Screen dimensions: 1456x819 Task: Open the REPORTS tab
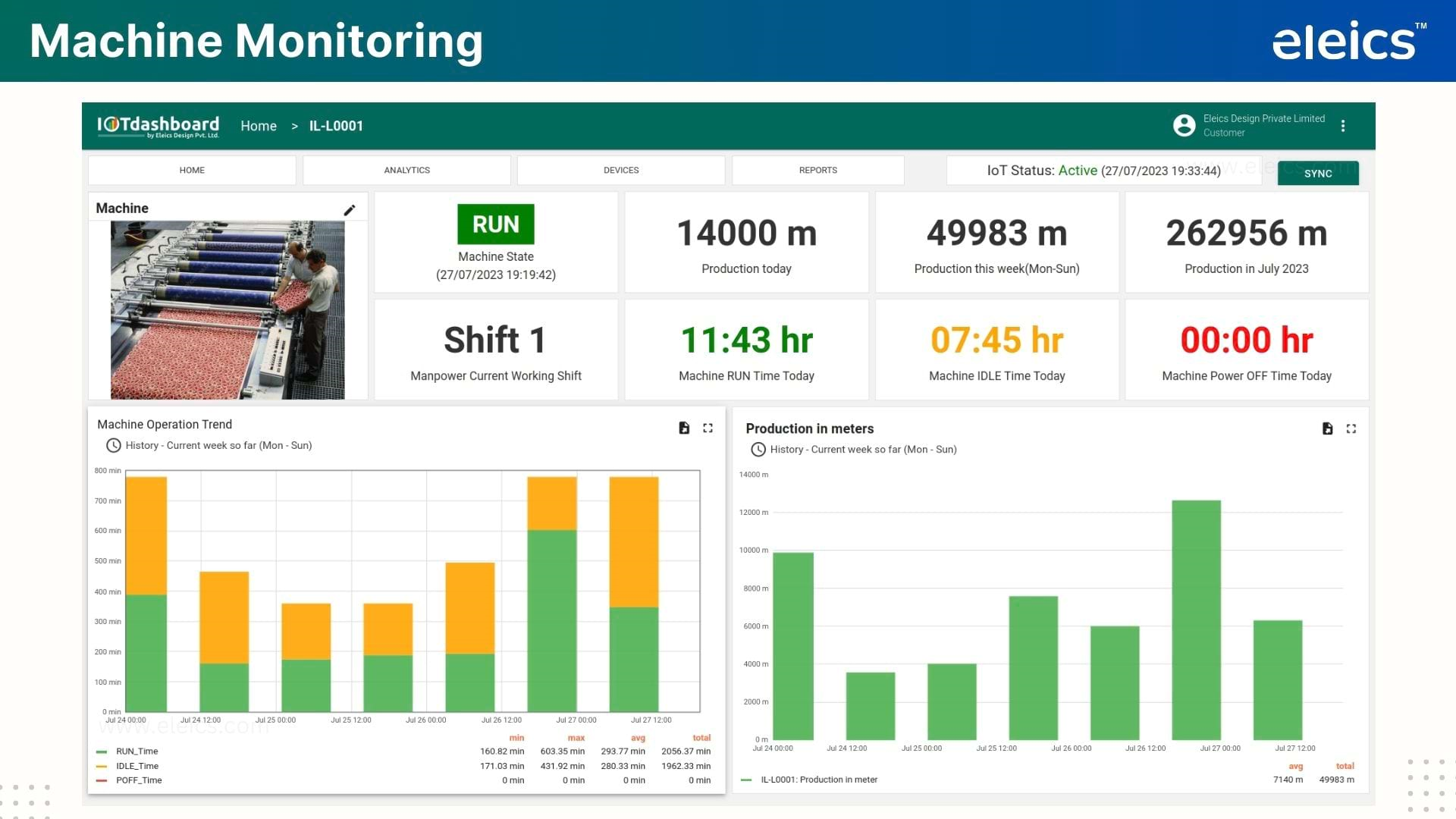[817, 170]
